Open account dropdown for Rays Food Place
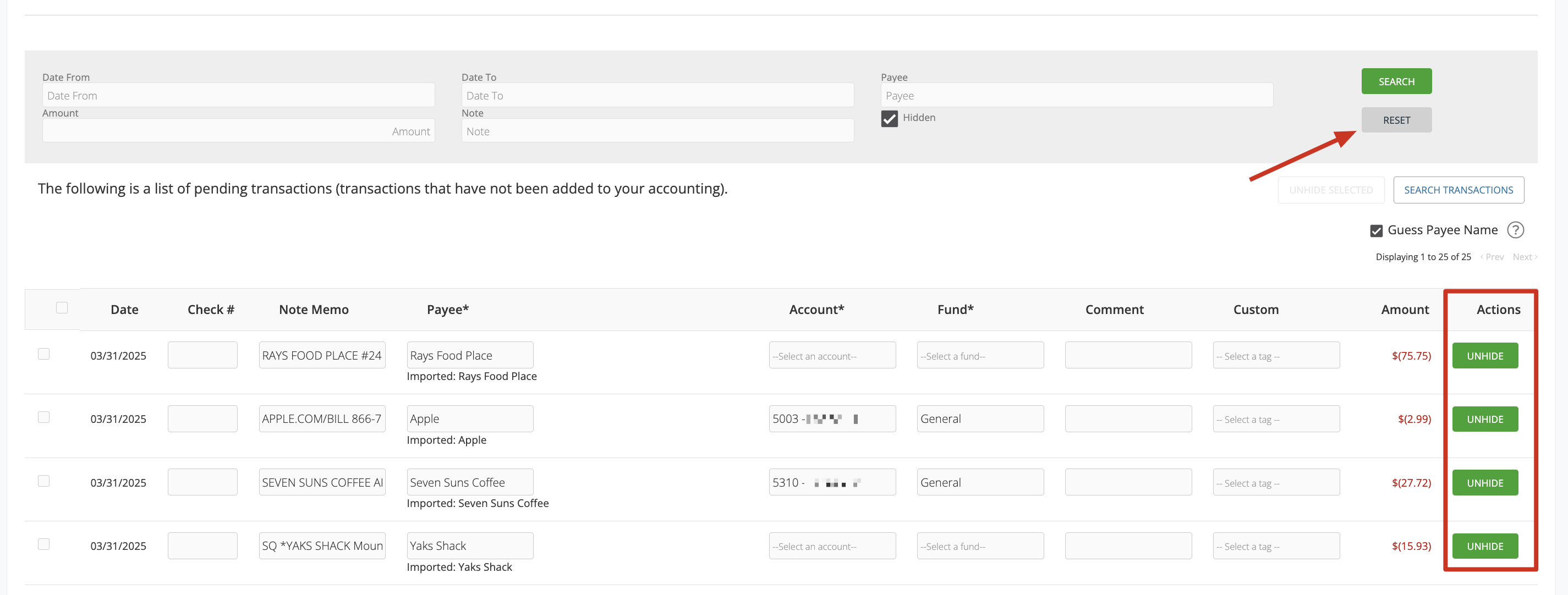Viewport: 1568px width, 595px height. [831, 356]
